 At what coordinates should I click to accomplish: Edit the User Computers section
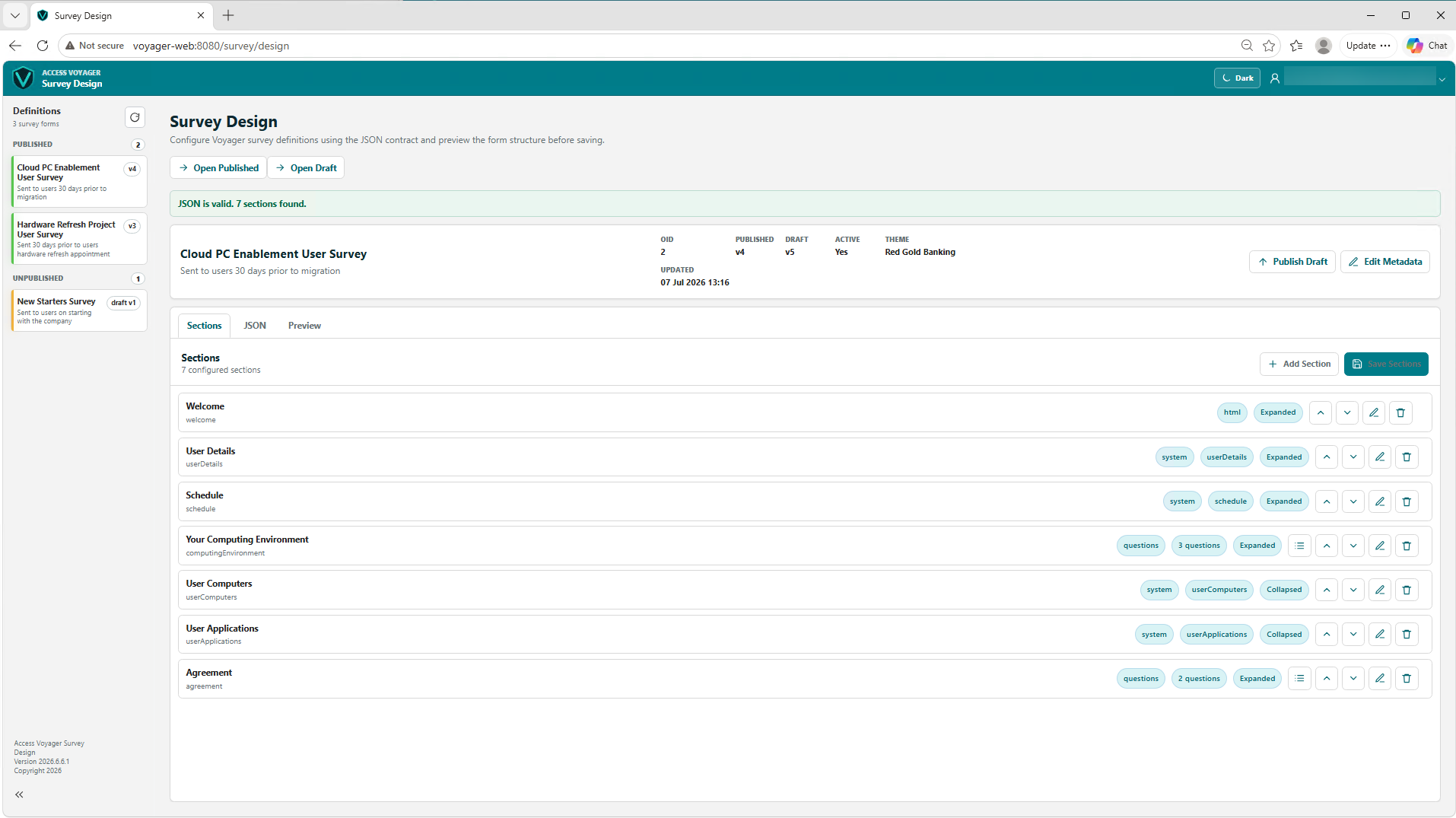click(1380, 590)
